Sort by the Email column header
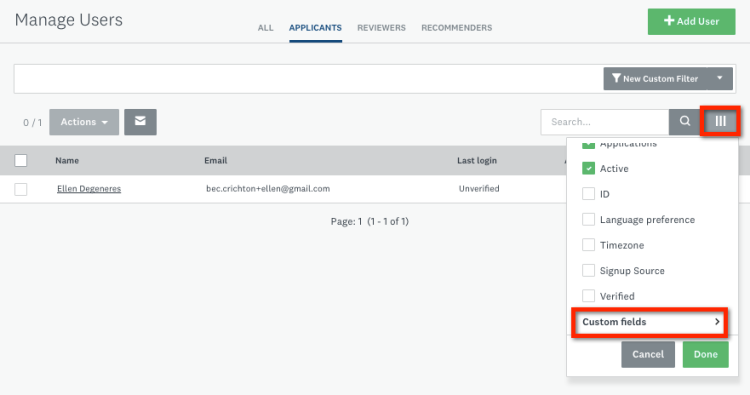This screenshot has height=395, width=750. coord(216,161)
